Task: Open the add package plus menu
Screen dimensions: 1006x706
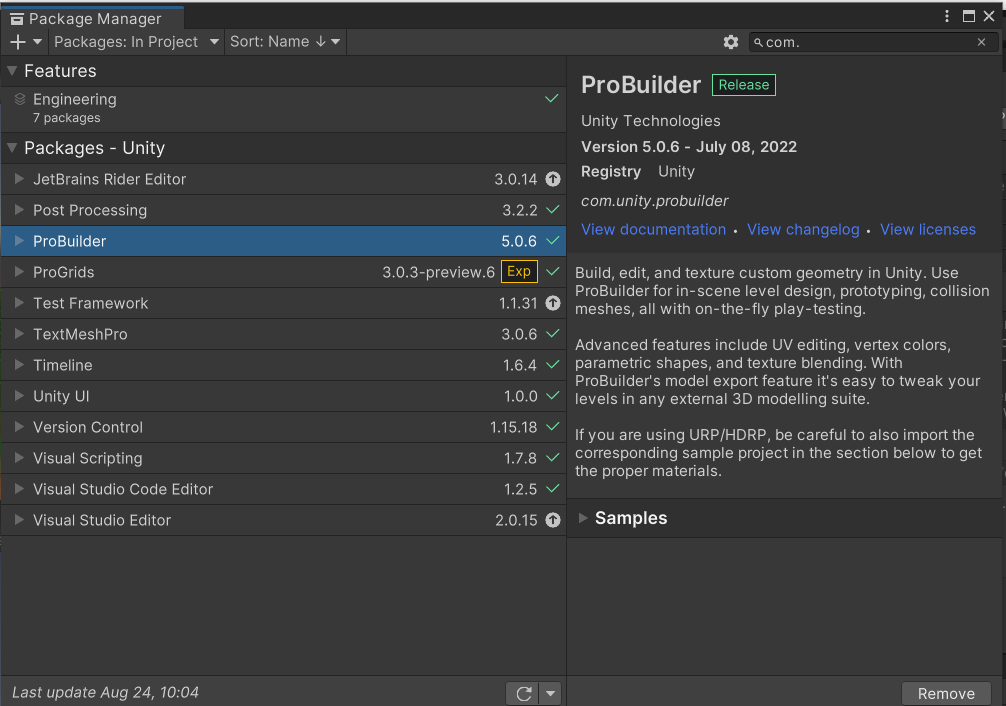Action: coord(26,42)
